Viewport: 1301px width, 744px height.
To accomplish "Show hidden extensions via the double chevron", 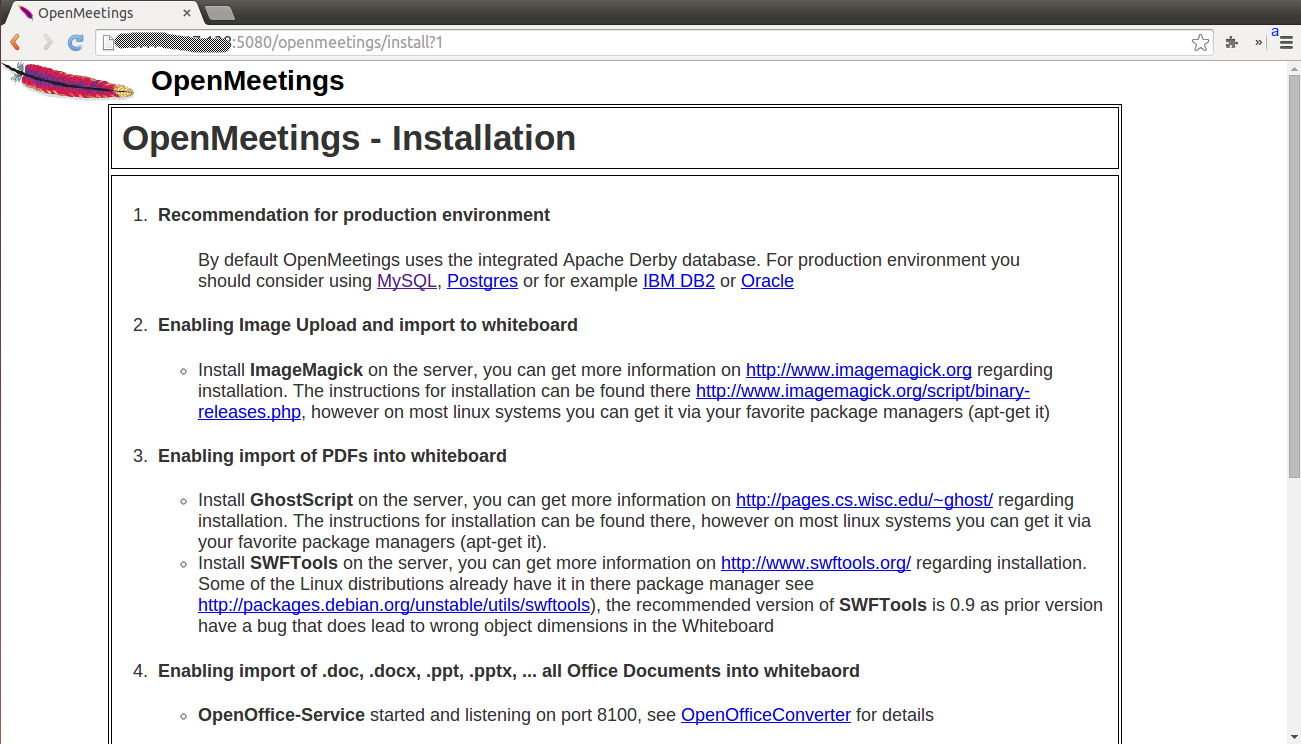I will pos(1258,42).
